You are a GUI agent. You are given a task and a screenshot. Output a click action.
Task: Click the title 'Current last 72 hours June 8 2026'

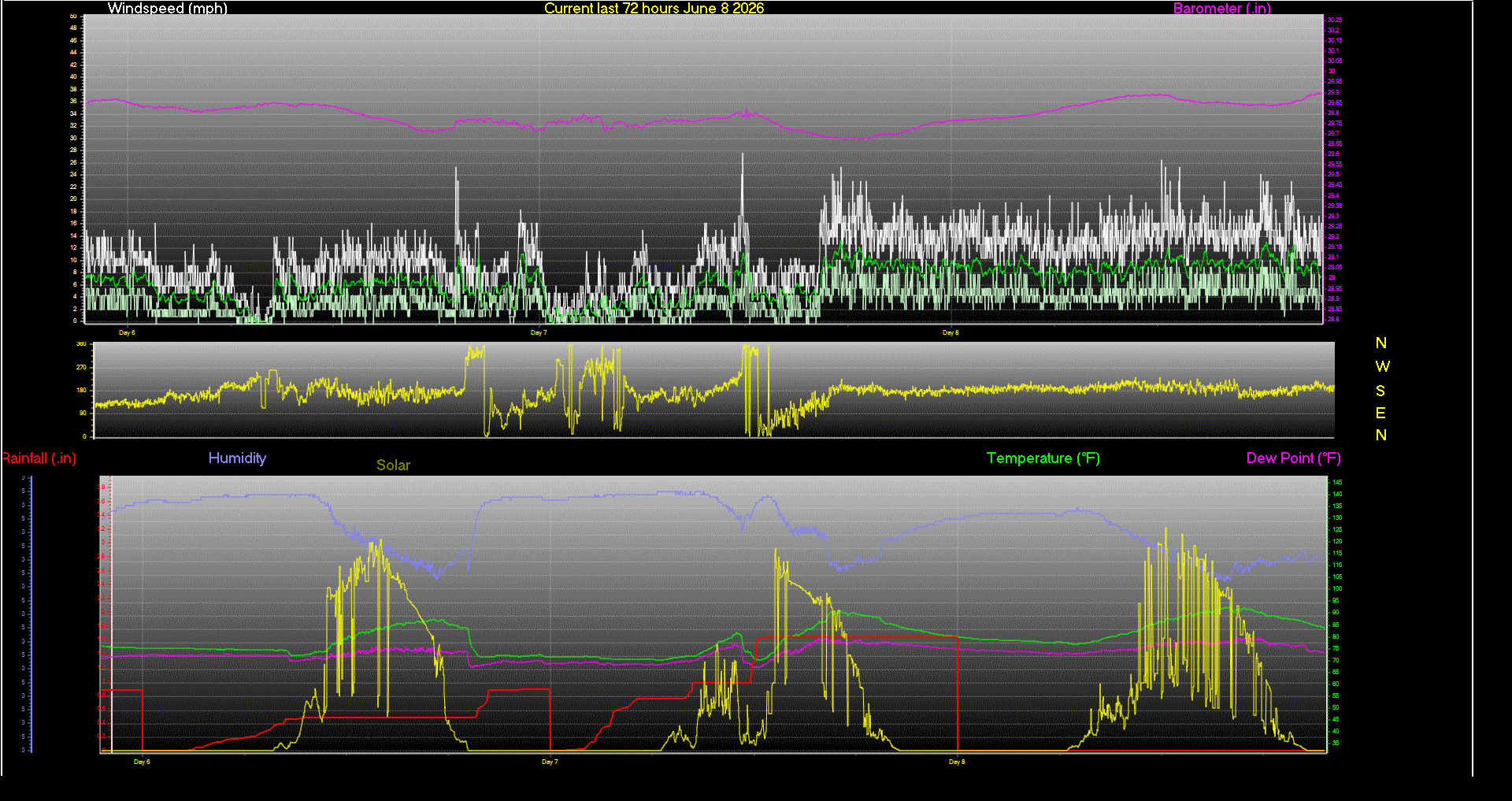click(x=654, y=8)
